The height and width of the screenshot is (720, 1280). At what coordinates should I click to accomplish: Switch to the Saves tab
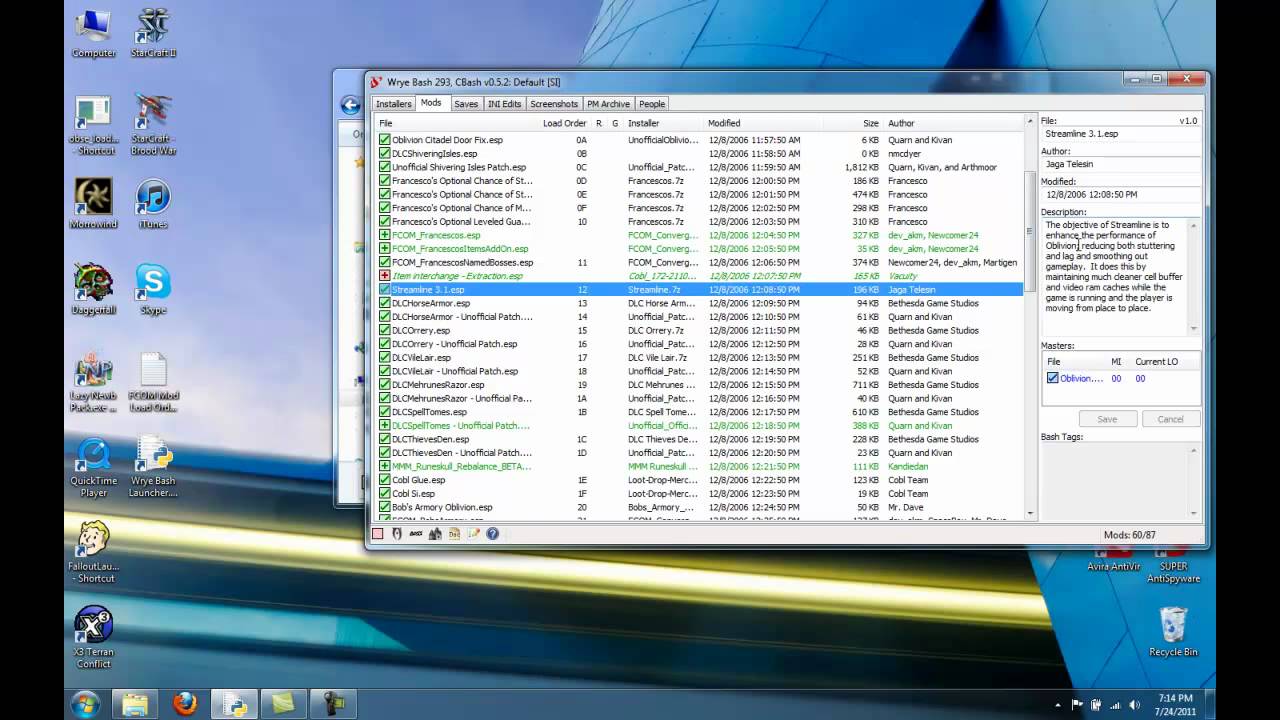pos(466,104)
